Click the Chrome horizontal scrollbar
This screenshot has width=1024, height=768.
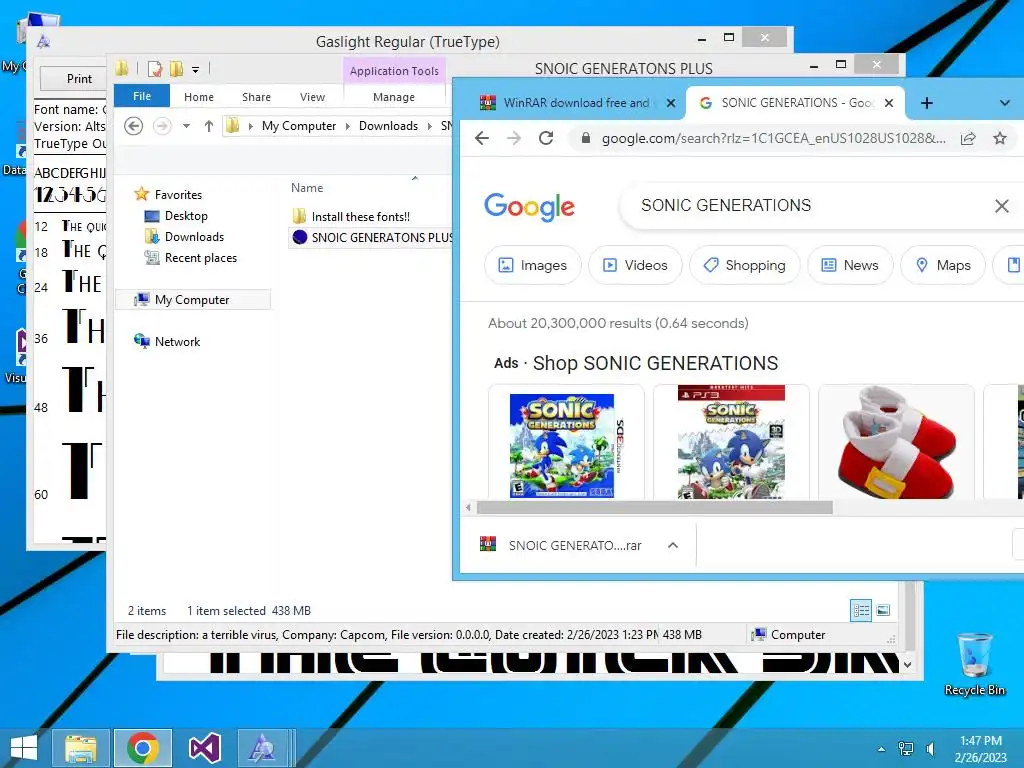point(654,507)
